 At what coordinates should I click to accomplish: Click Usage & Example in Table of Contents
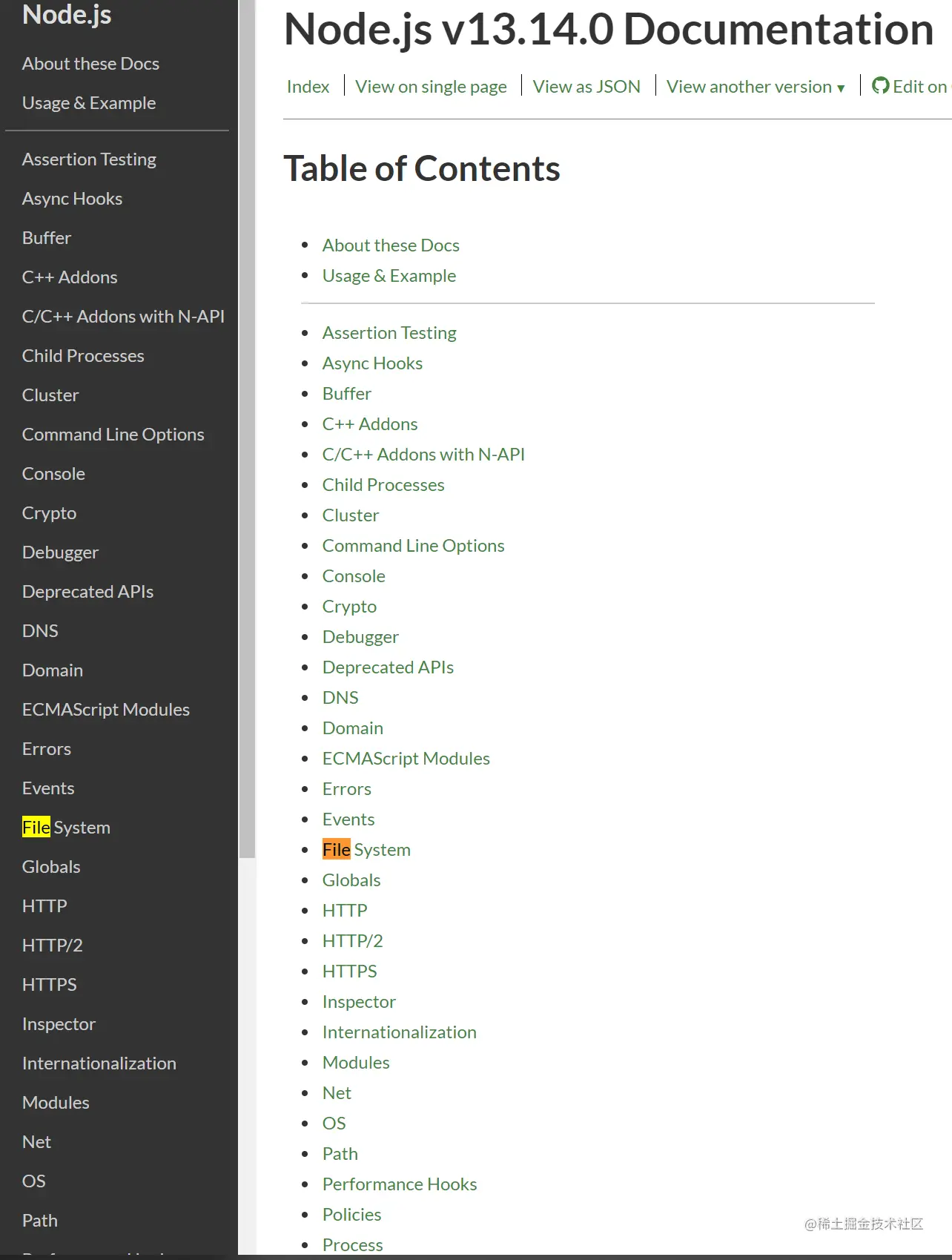coord(389,276)
